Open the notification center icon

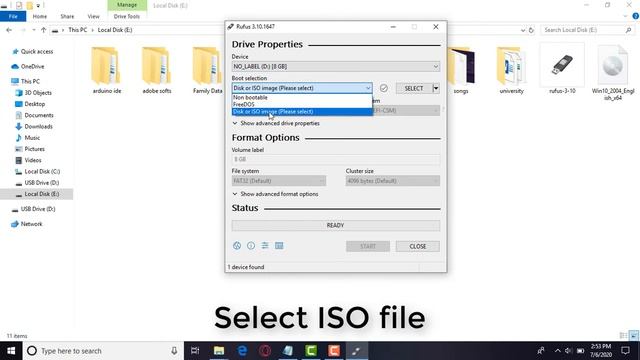coord(625,351)
